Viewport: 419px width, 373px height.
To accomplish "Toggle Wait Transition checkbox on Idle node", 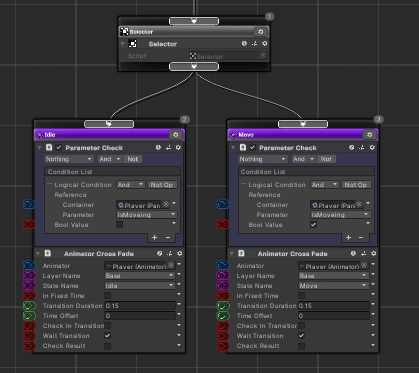I will (x=107, y=336).
